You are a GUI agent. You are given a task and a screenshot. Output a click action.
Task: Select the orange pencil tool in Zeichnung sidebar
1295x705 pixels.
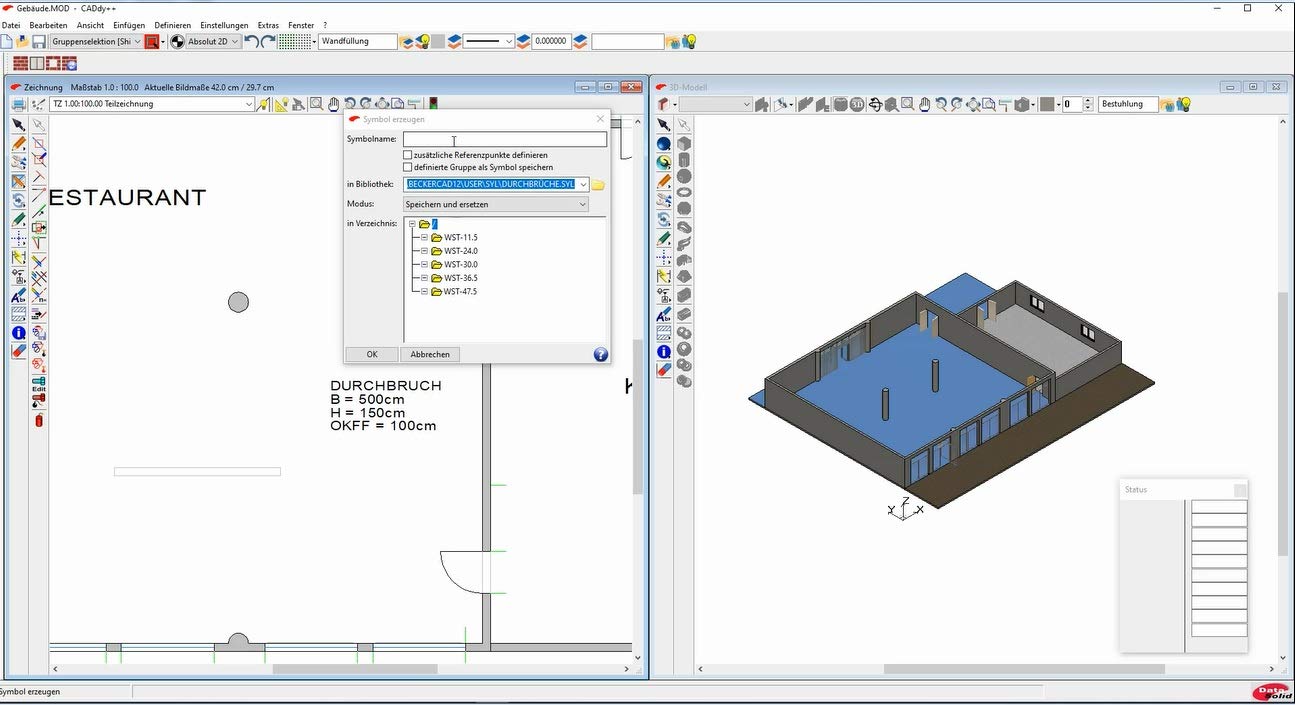click(18, 144)
